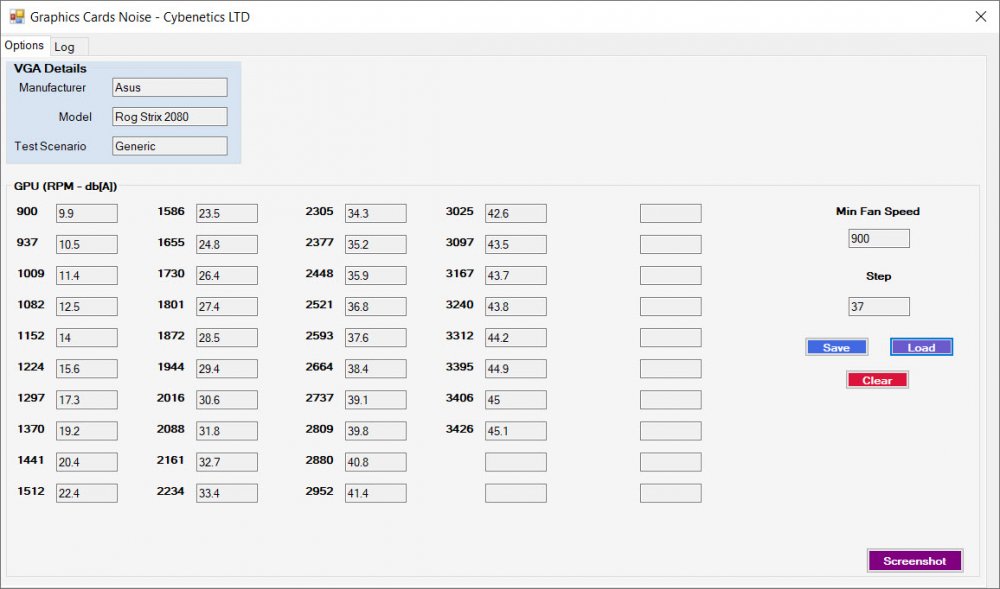The image size is (1000, 589).
Task: Click the 2234 RPM field showing 33.4
Action: (x=226, y=493)
